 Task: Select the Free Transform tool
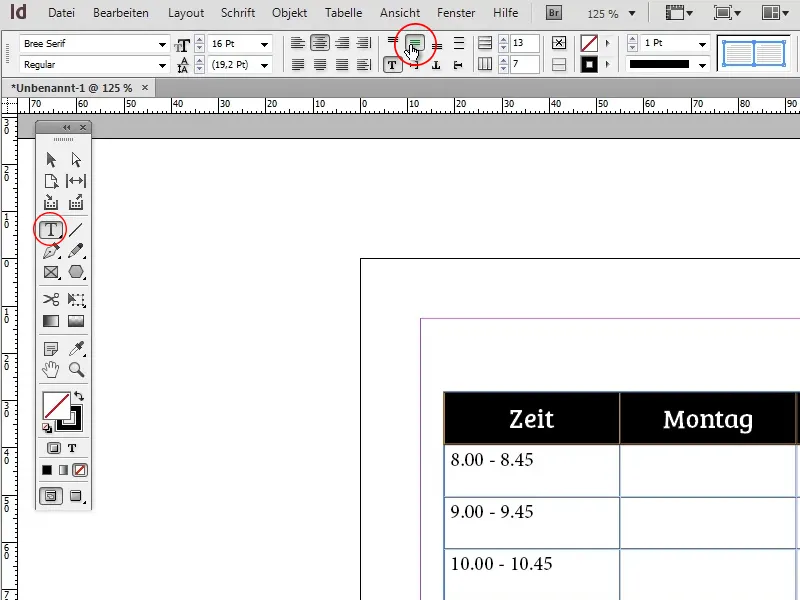pyautogui.click(x=76, y=299)
